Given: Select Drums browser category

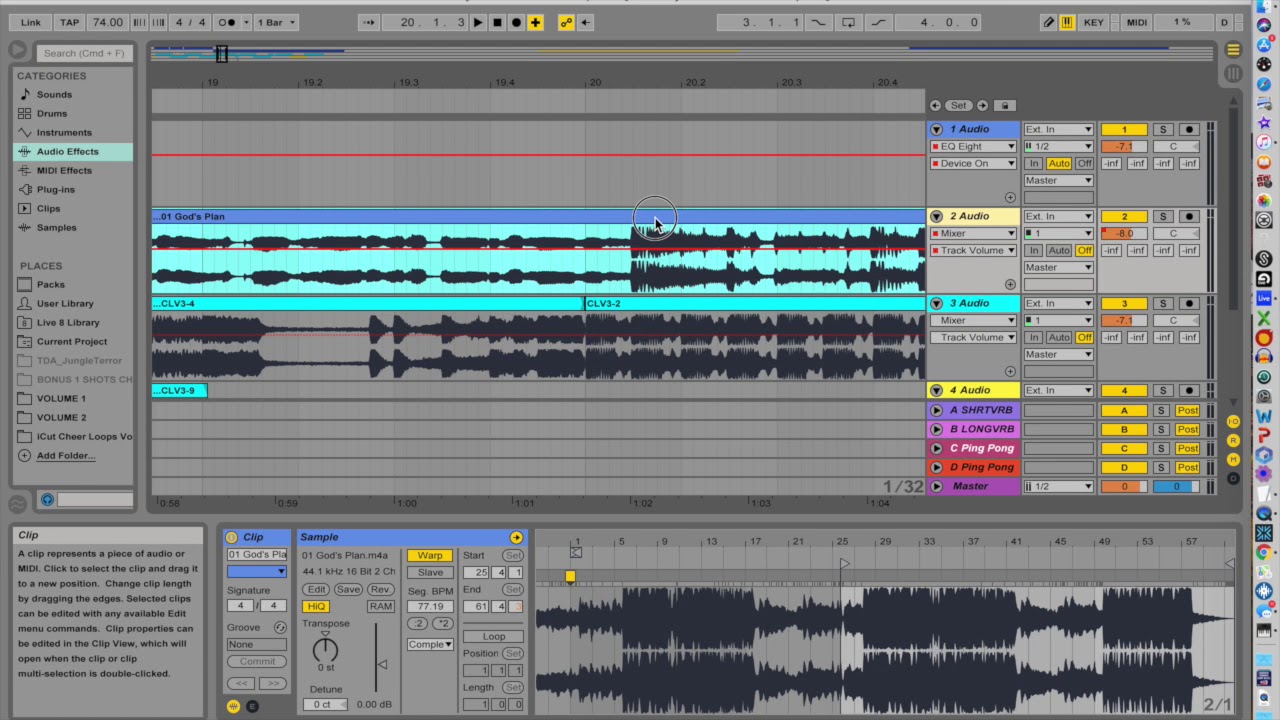Looking at the screenshot, I should click(52, 113).
